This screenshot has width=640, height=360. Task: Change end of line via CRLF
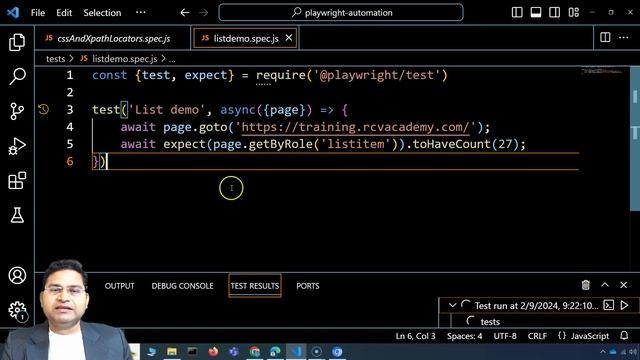[x=537, y=336]
